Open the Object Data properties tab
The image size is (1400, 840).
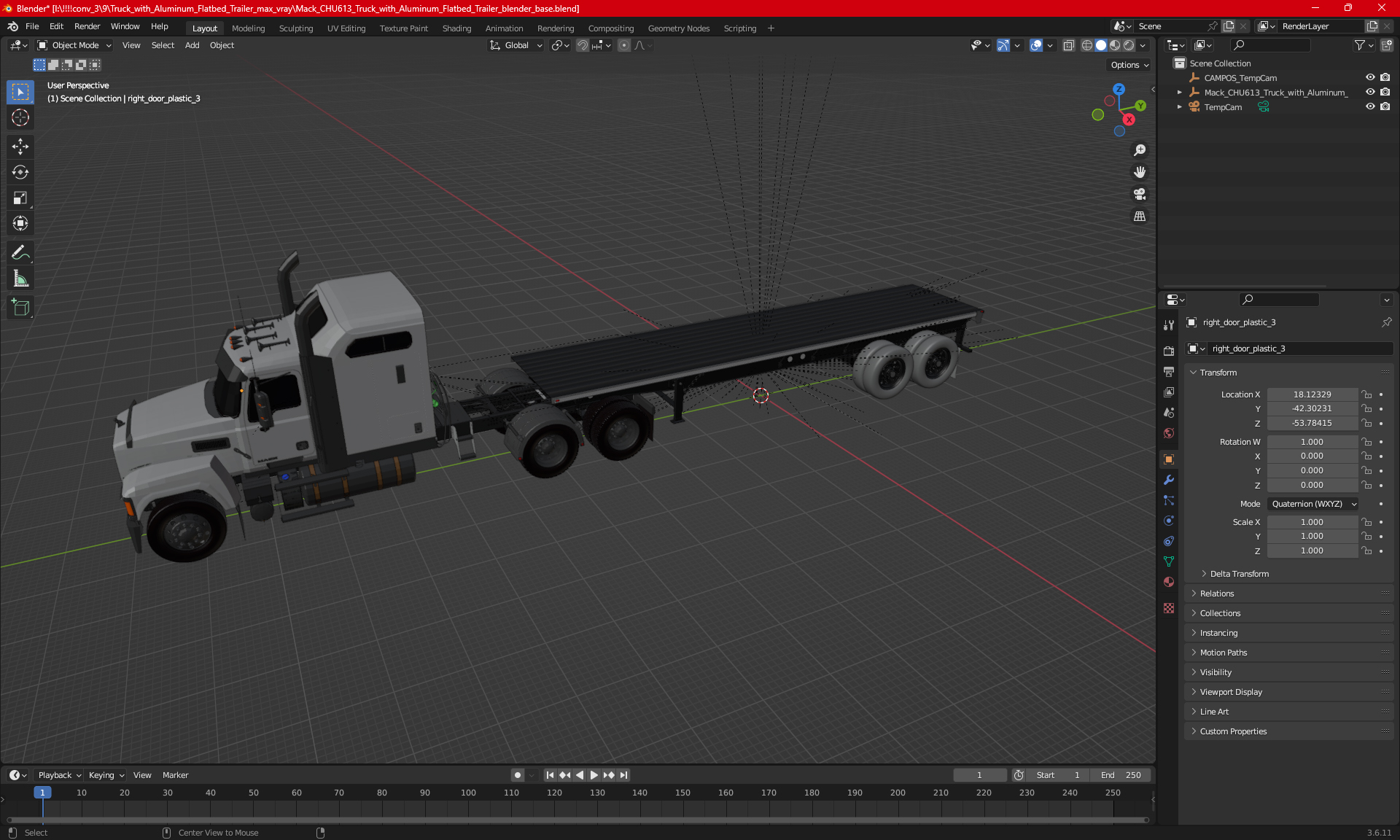pos(1169,561)
